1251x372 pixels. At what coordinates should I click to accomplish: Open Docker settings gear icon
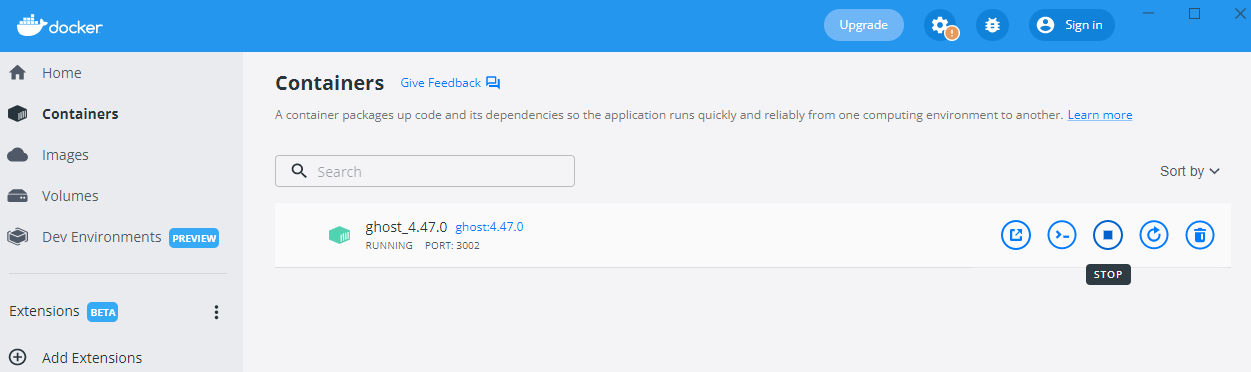tap(939, 25)
